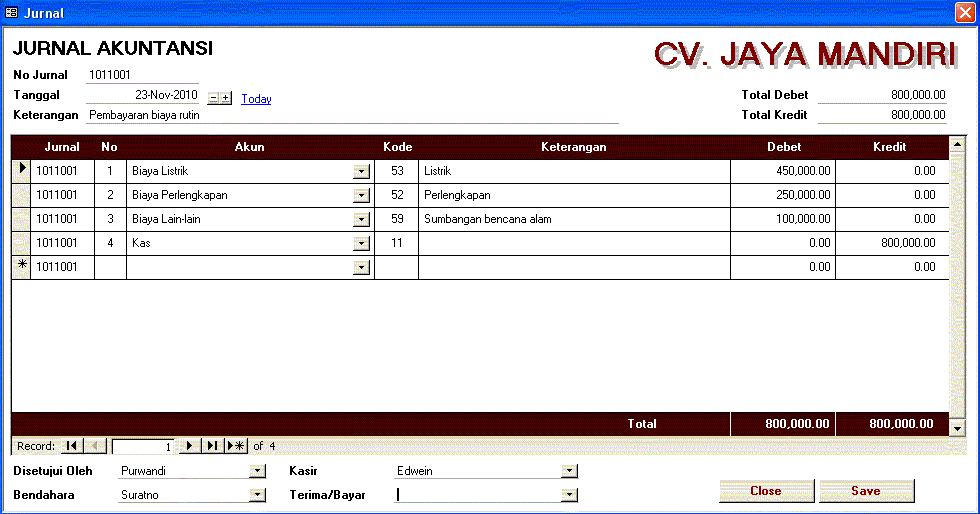Click Kode cell 11
The image size is (980, 514).
point(397,243)
